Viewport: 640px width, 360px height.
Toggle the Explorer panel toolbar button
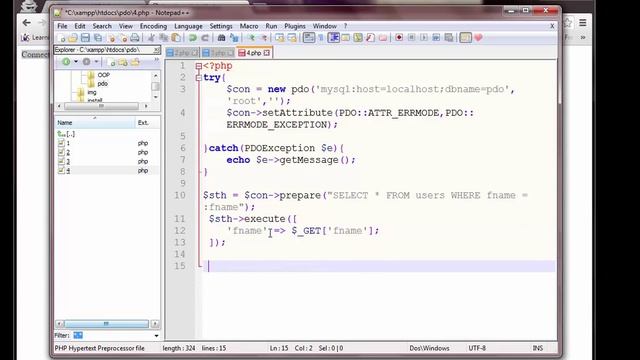pos(465,38)
